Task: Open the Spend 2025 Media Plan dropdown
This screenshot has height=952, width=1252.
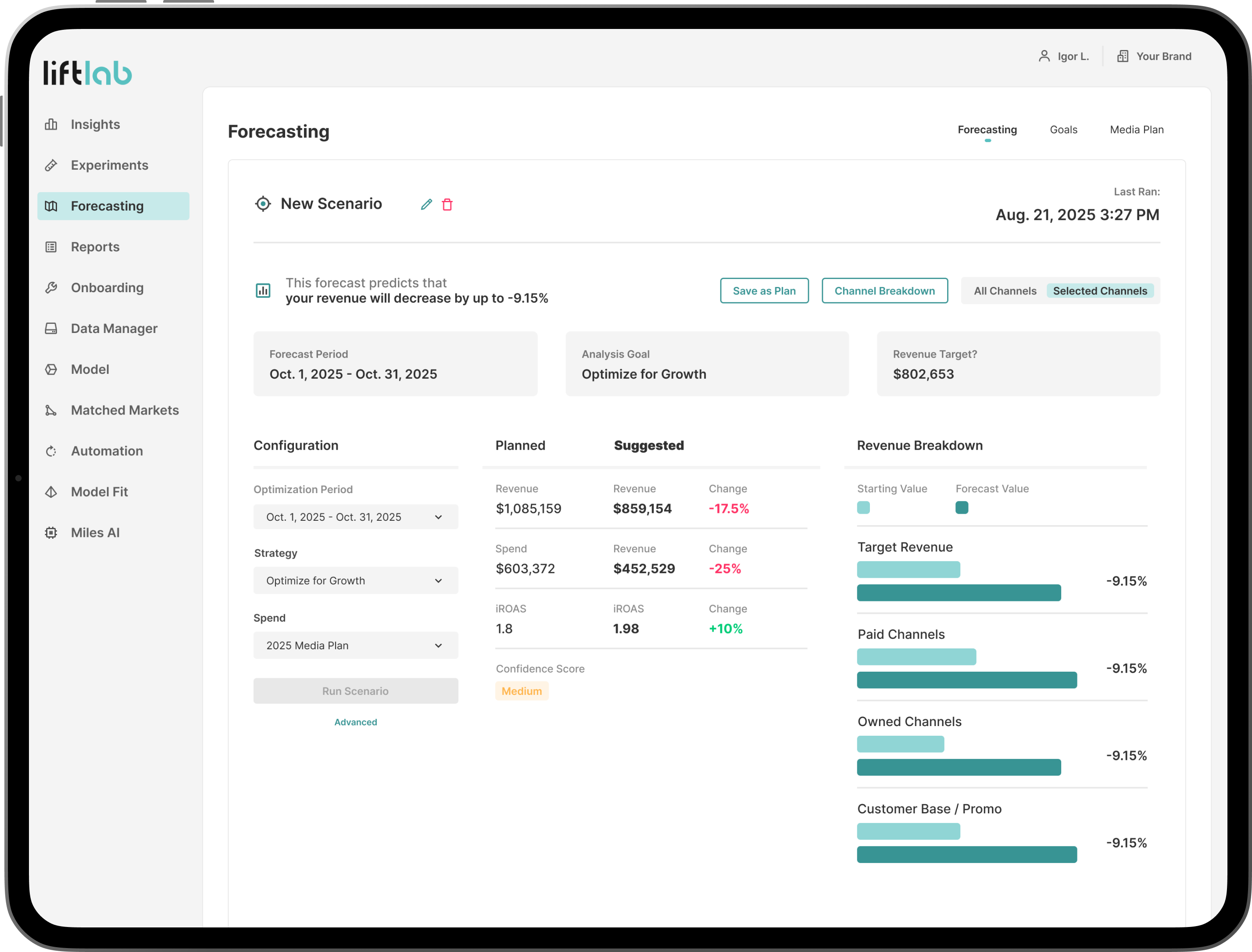Action: [x=355, y=645]
